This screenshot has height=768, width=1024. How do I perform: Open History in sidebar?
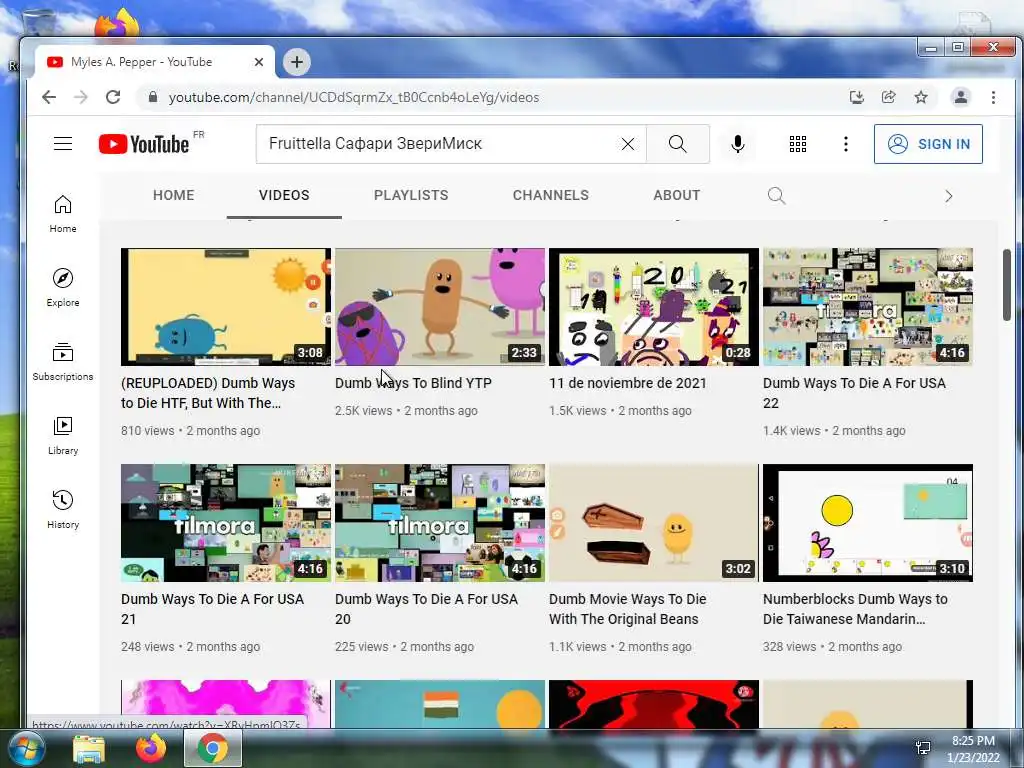click(x=63, y=509)
